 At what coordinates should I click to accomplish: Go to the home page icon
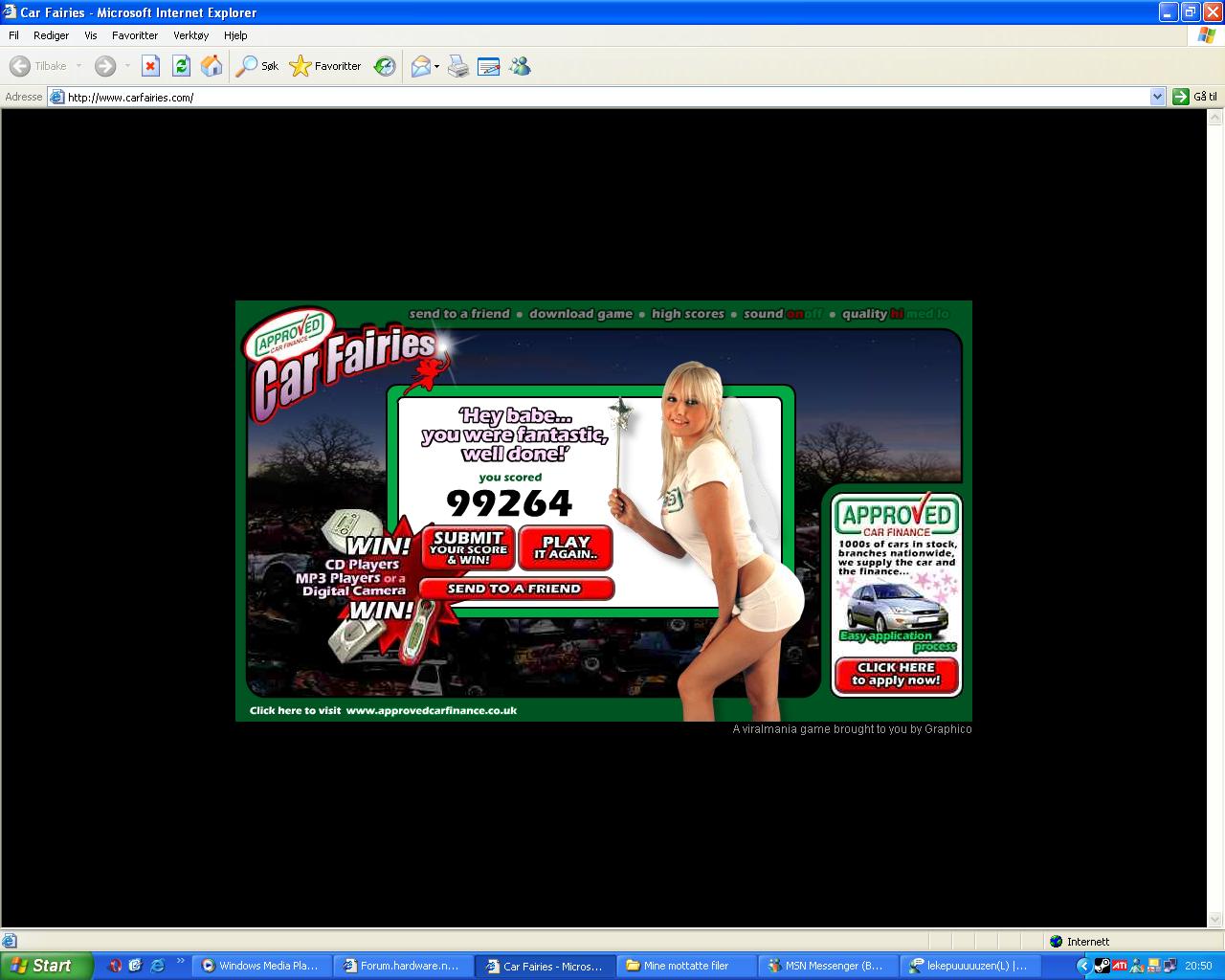[212, 66]
